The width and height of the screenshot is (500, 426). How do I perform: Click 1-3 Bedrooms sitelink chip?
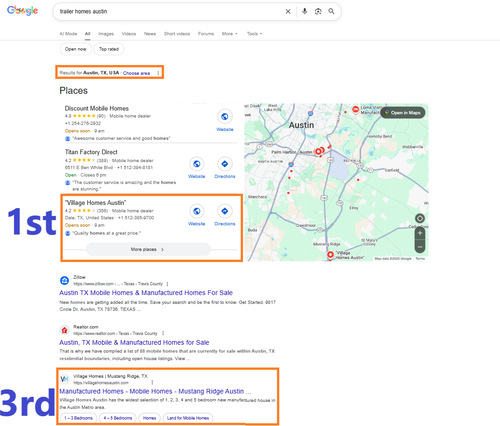[78, 418]
